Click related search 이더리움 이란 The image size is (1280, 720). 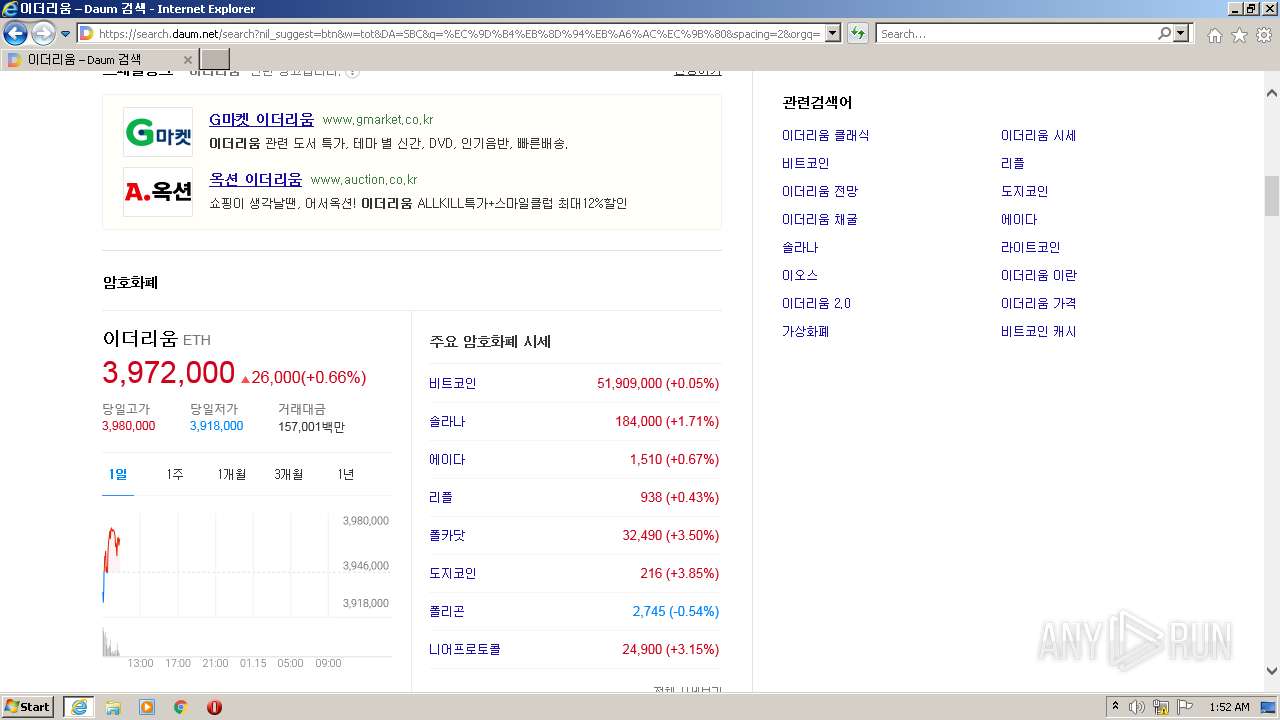pos(1039,275)
